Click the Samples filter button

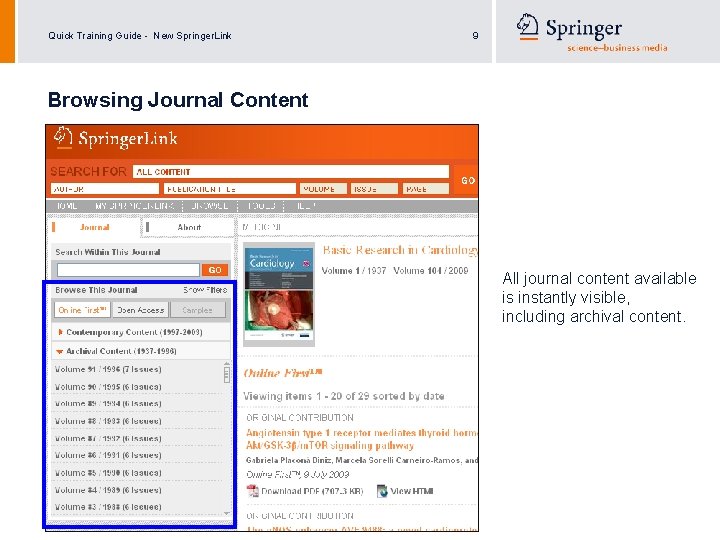(x=197, y=310)
